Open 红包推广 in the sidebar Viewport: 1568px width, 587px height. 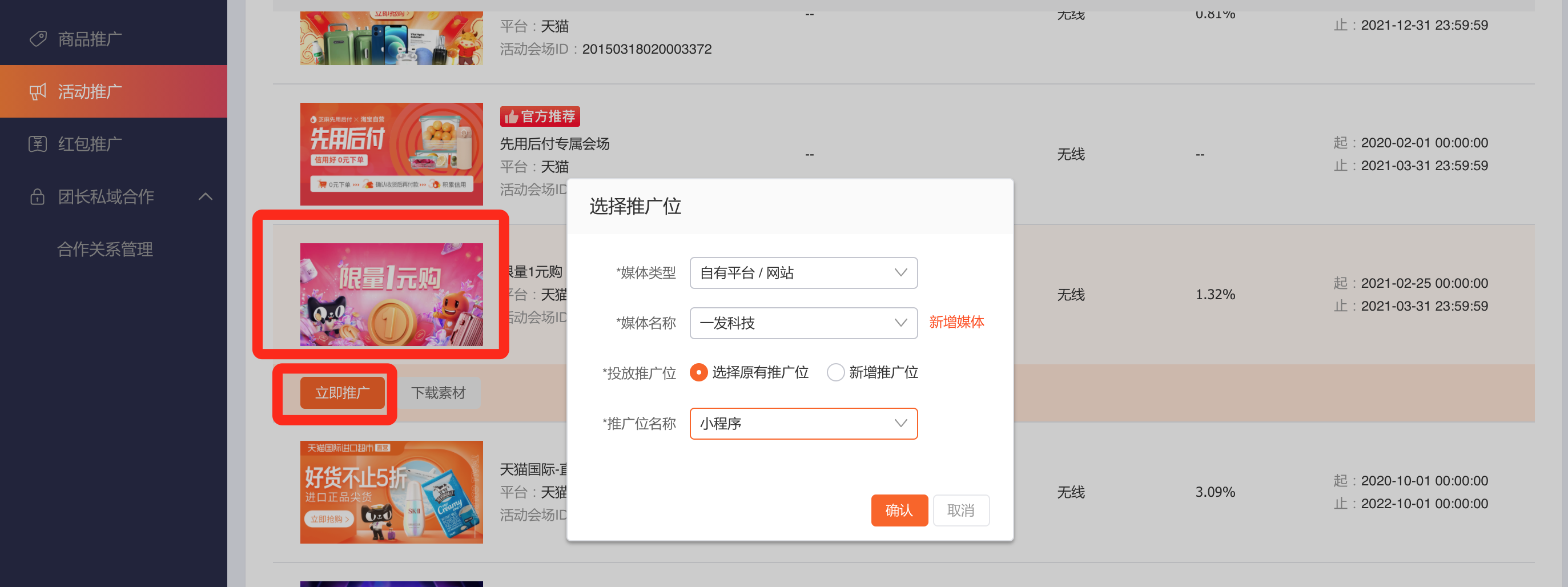pos(113,144)
